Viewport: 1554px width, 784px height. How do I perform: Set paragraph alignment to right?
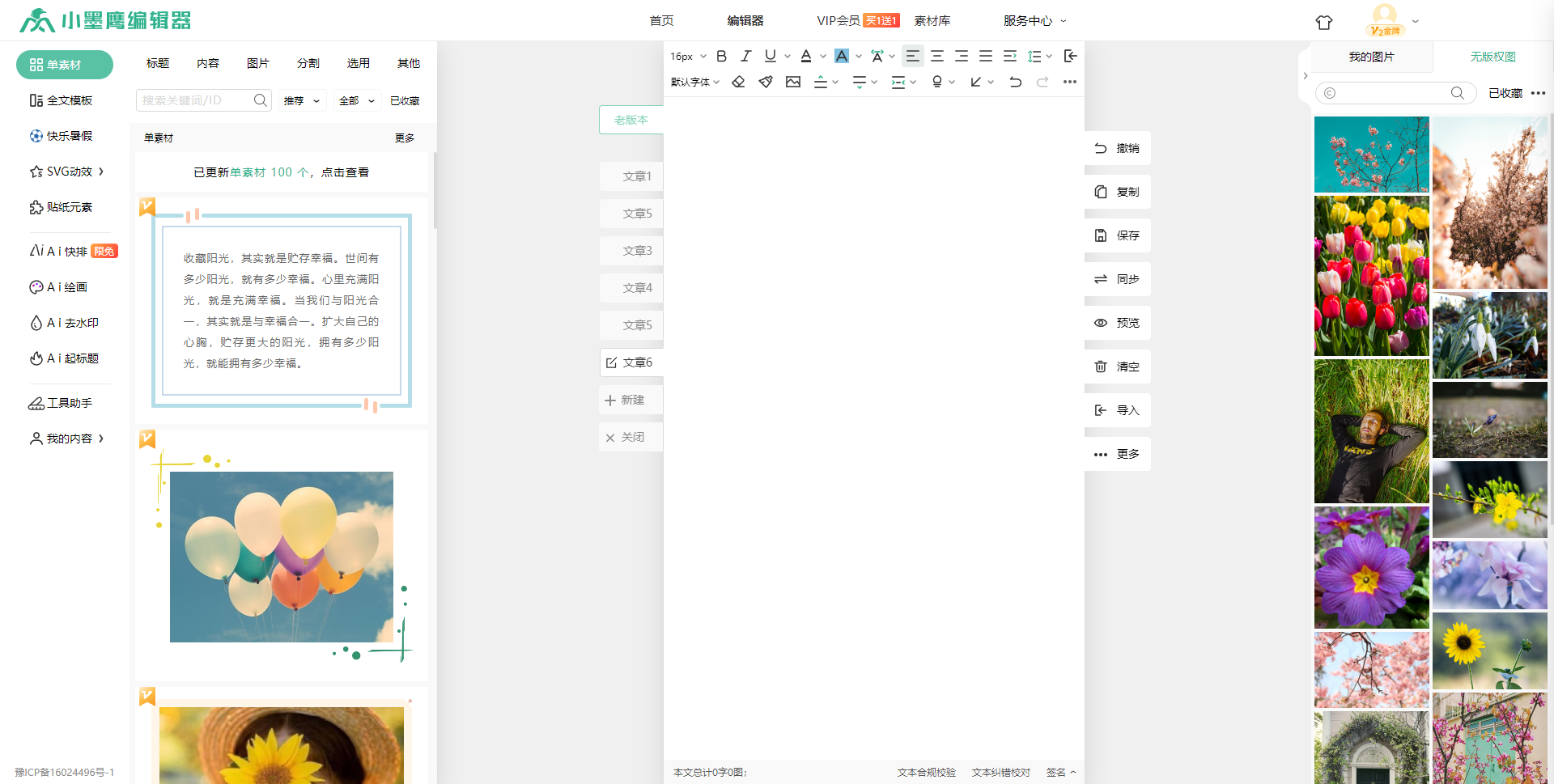tap(962, 56)
